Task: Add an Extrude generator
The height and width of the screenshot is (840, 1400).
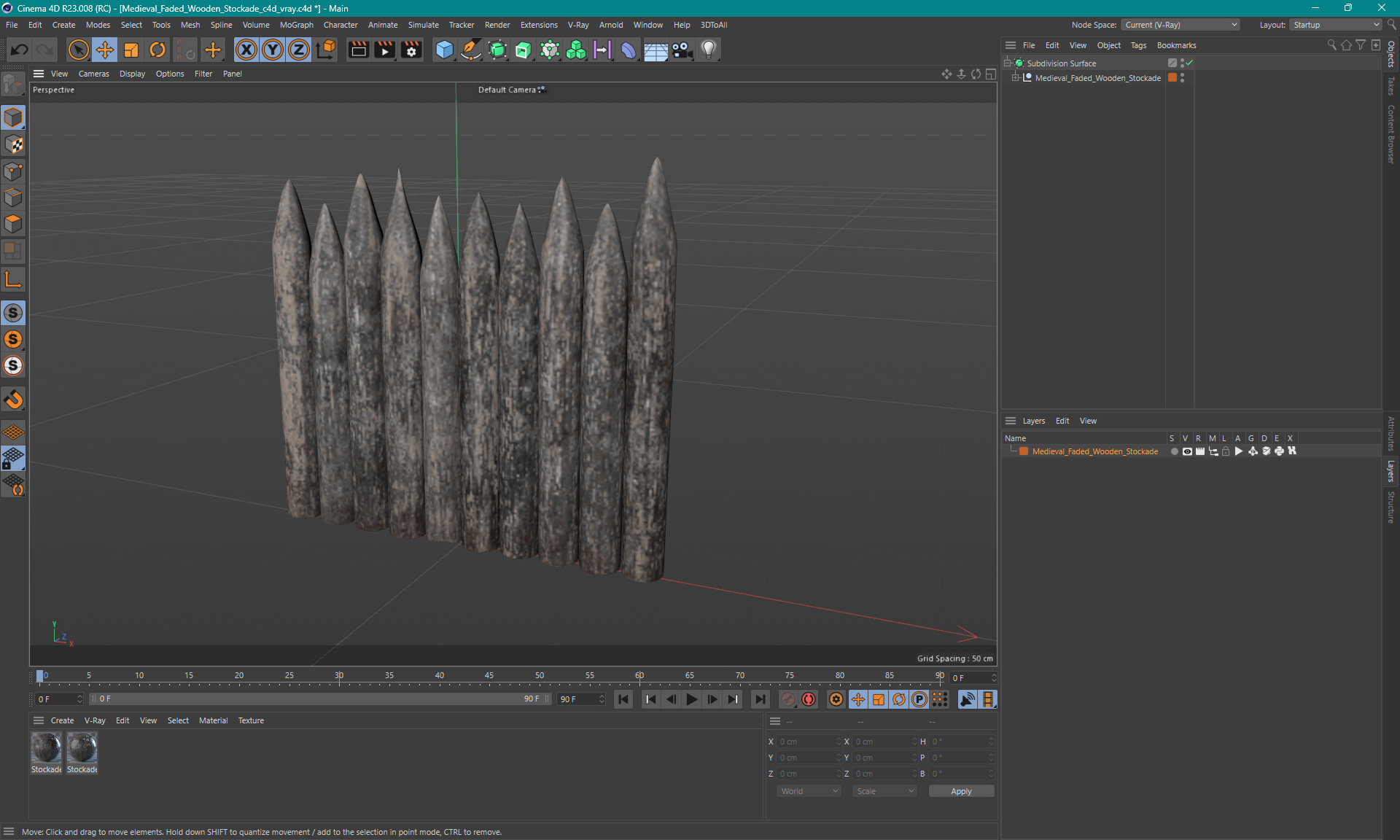Action: coord(524,50)
